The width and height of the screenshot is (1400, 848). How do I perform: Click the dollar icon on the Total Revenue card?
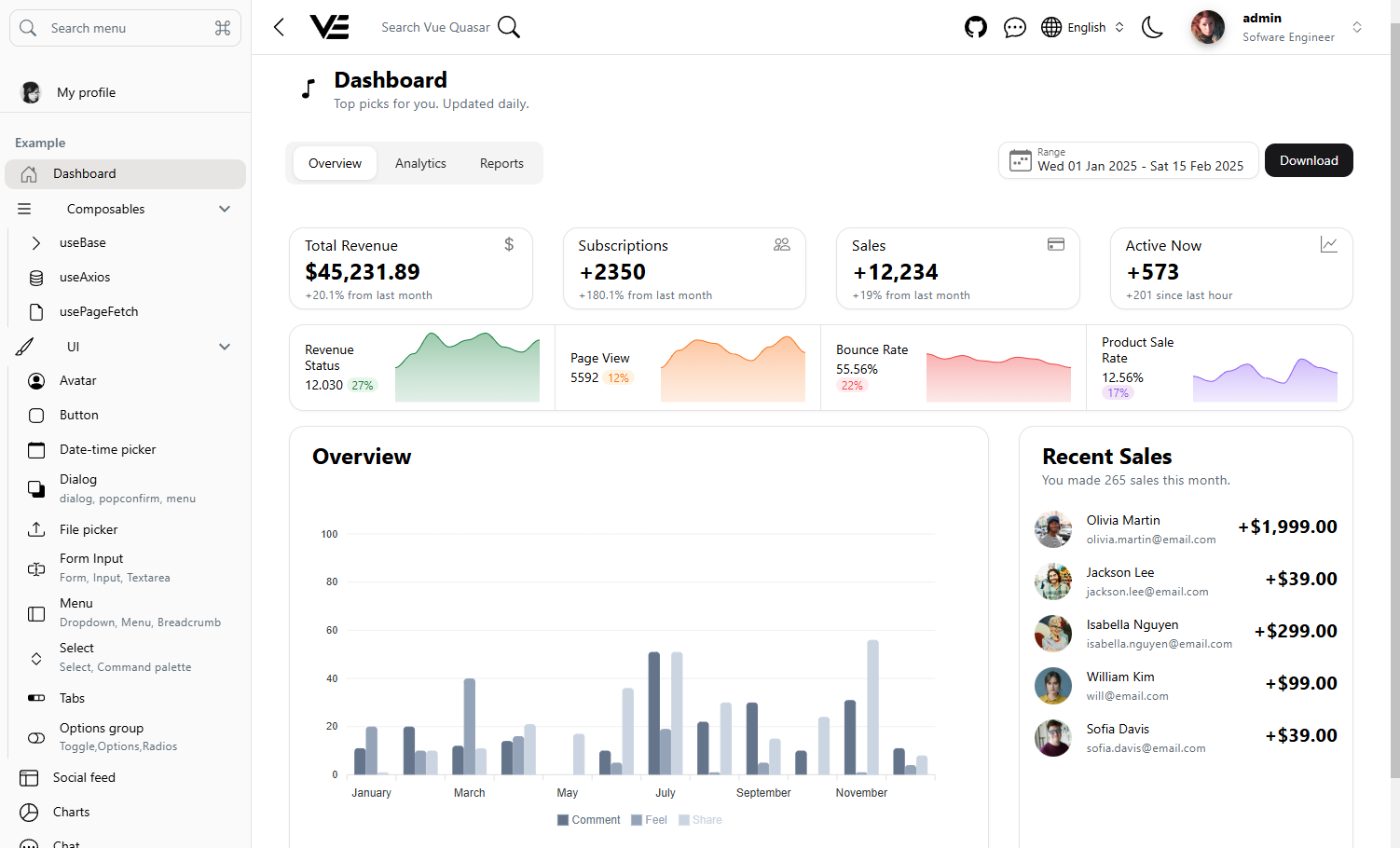509,243
